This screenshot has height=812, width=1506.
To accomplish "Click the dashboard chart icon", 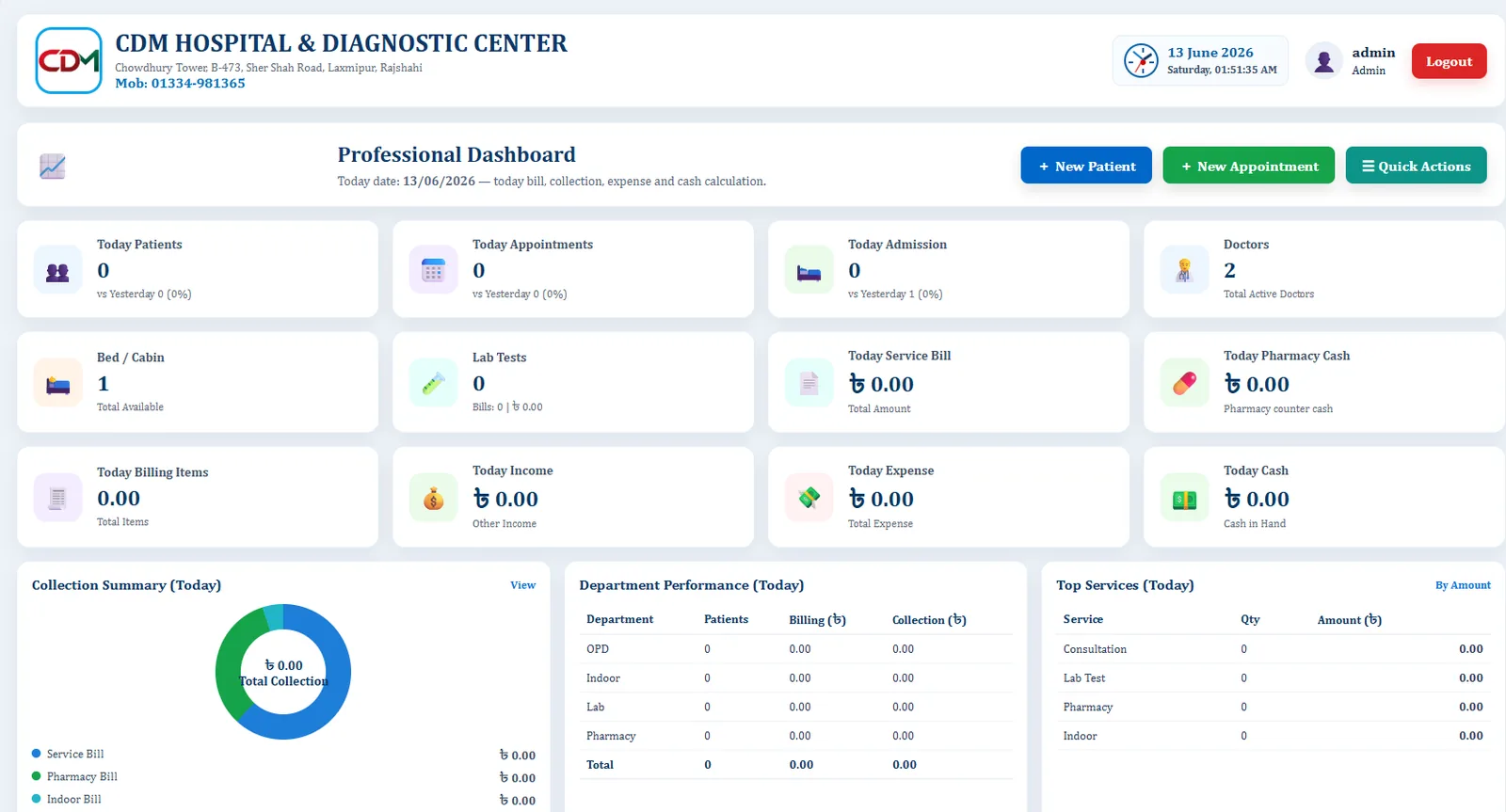I will tap(53, 167).
